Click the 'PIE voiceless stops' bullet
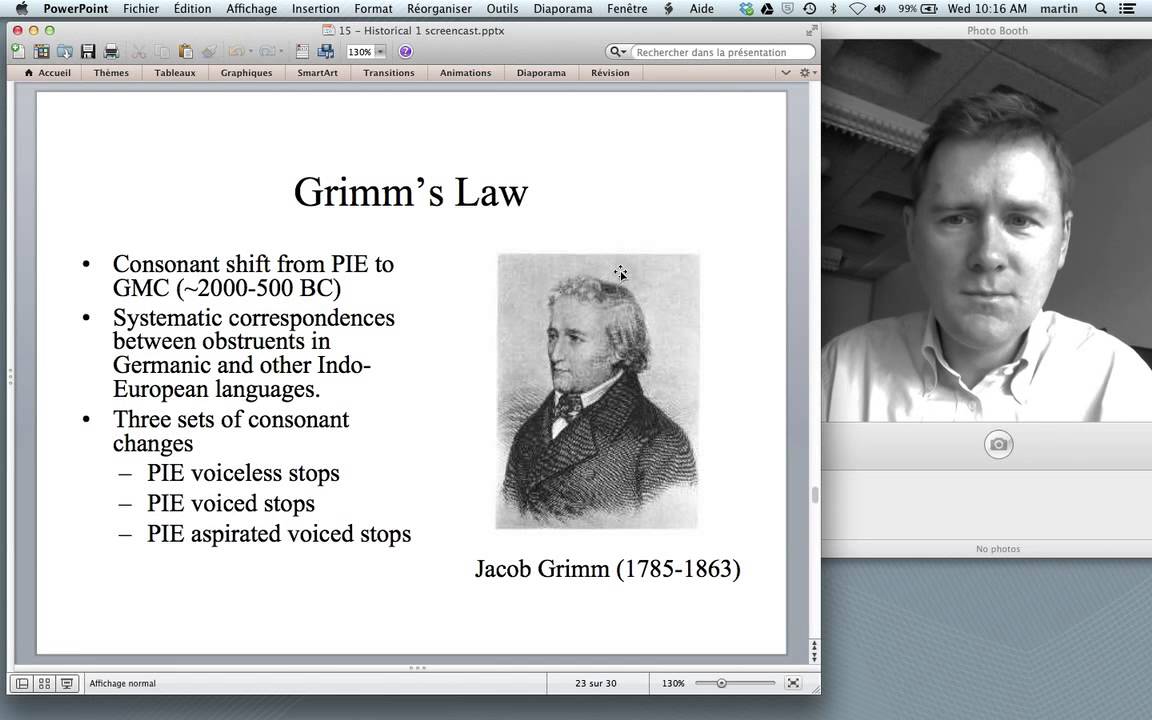Viewport: 1152px width, 720px height. [243, 473]
